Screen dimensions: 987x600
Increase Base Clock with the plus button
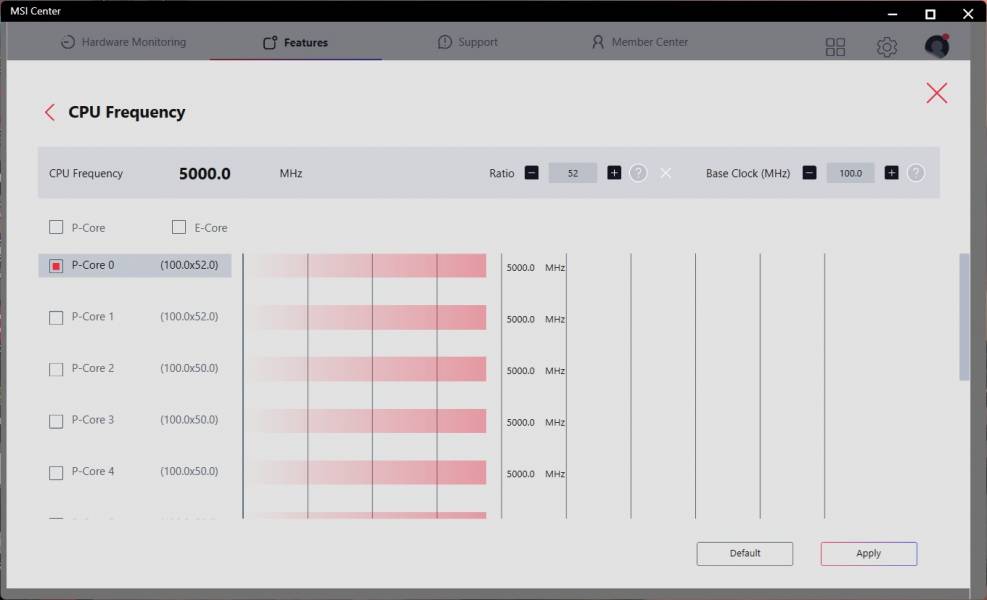click(891, 173)
